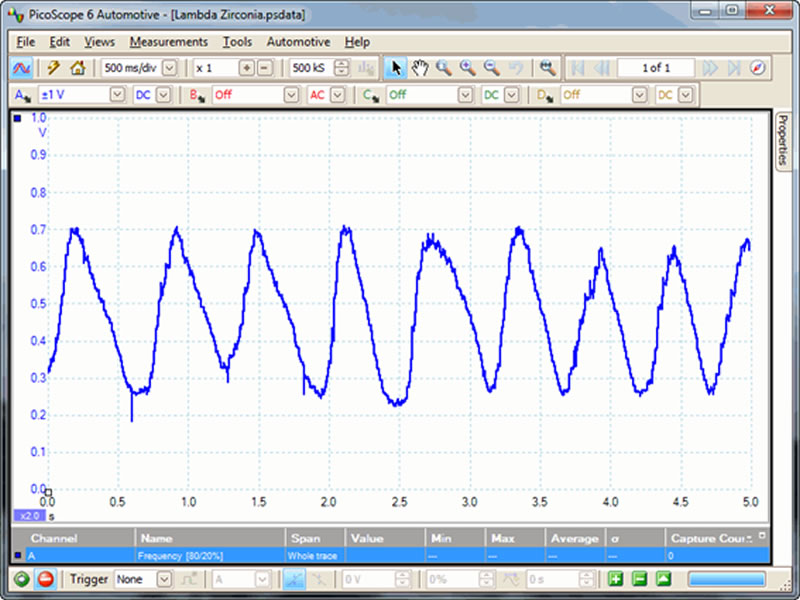800x600 pixels.
Task: Go to last waveform buffer
Action: click(734, 68)
